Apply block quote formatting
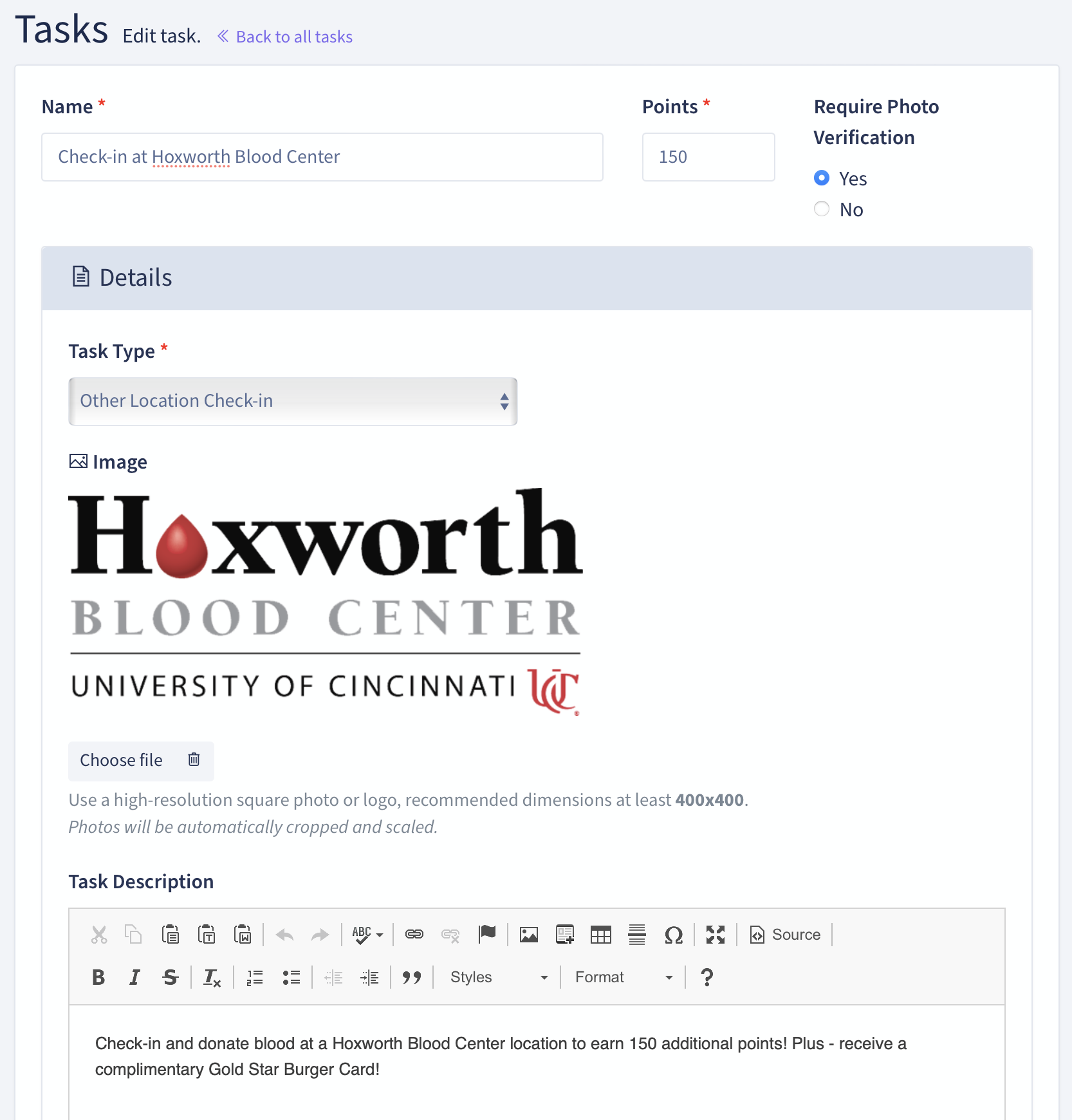 coord(412,977)
